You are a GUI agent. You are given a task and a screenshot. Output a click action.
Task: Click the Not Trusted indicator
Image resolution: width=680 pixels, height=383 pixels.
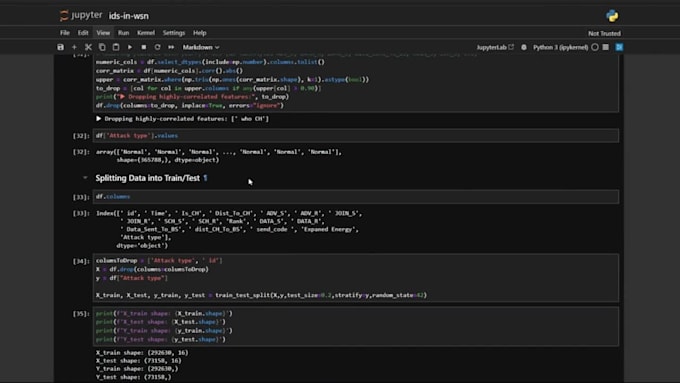[604, 33]
